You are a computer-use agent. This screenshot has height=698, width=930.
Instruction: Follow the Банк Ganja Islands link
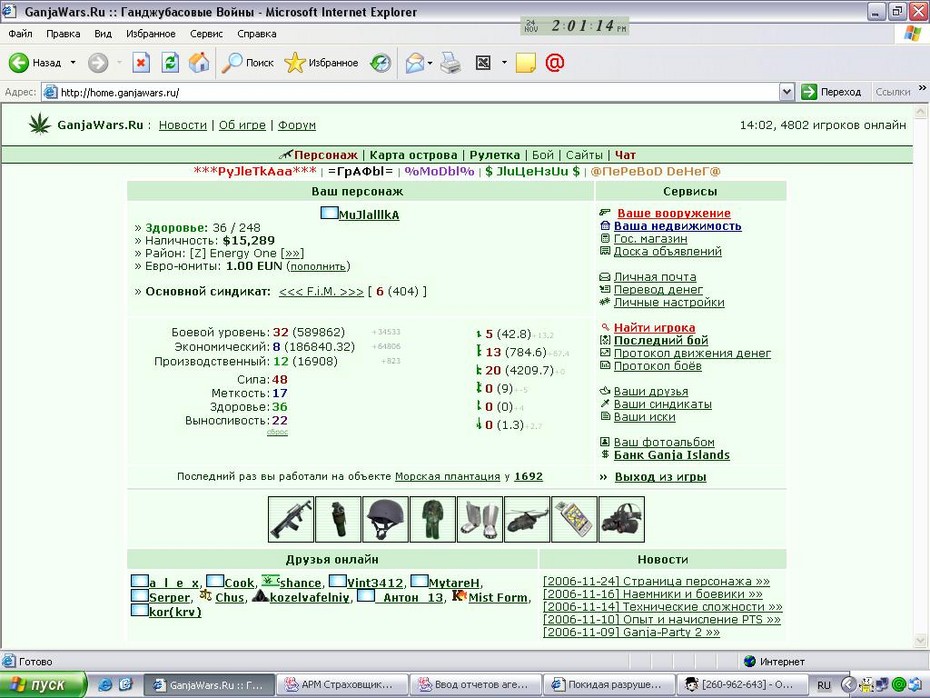pos(671,455)
